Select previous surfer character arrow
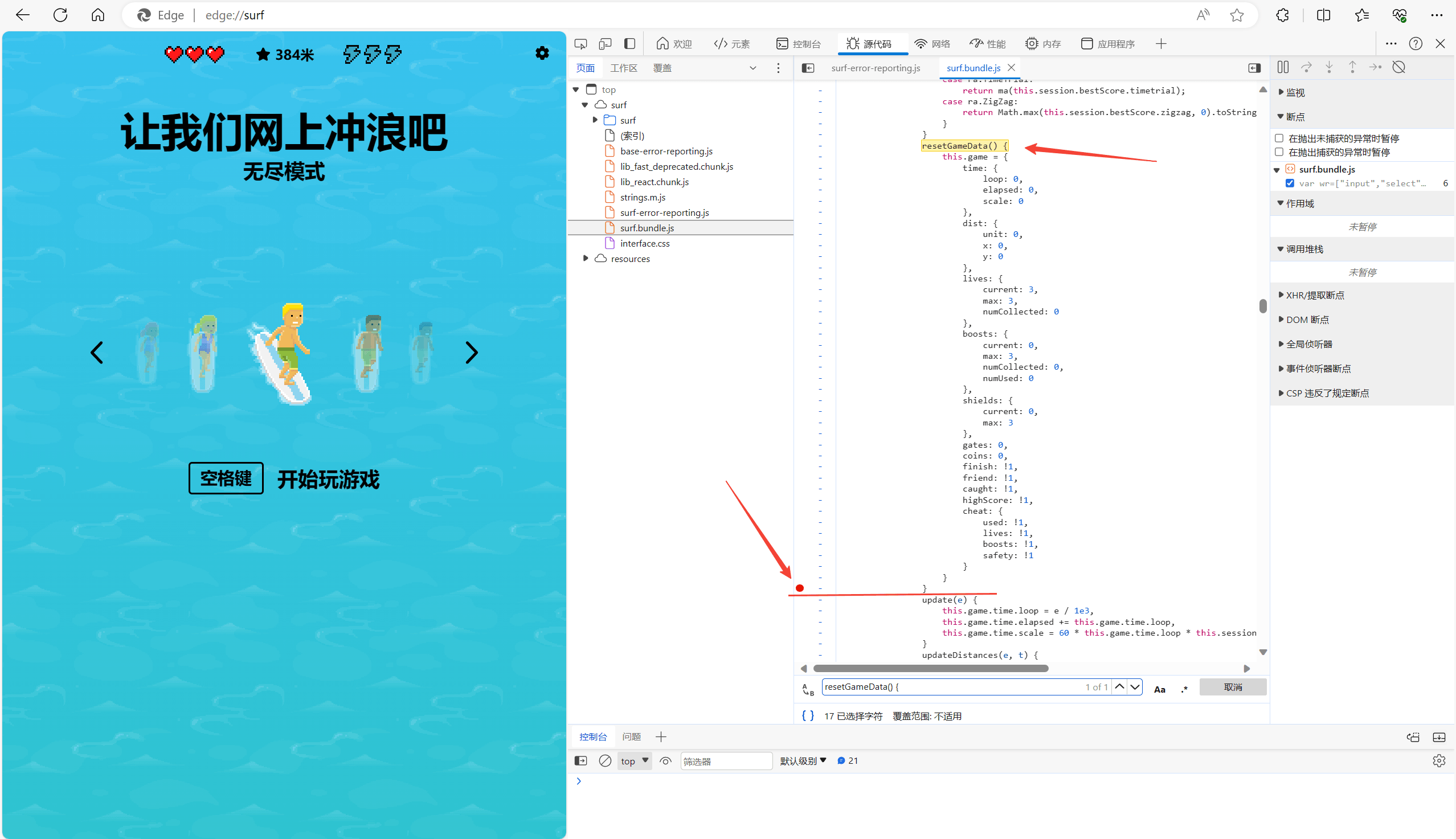 (97, 352)
